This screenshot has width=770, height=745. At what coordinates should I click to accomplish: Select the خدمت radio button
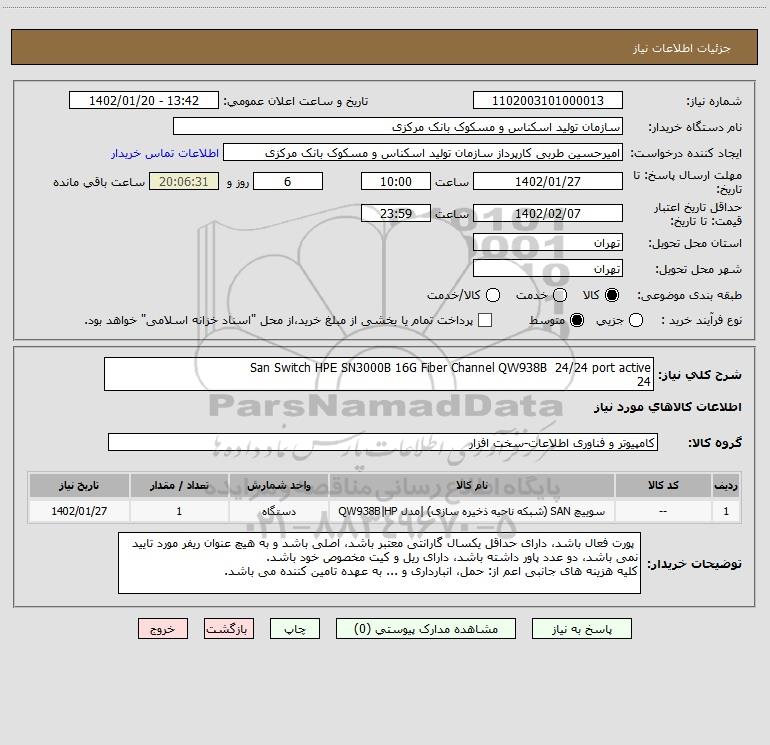click(560, 295)
